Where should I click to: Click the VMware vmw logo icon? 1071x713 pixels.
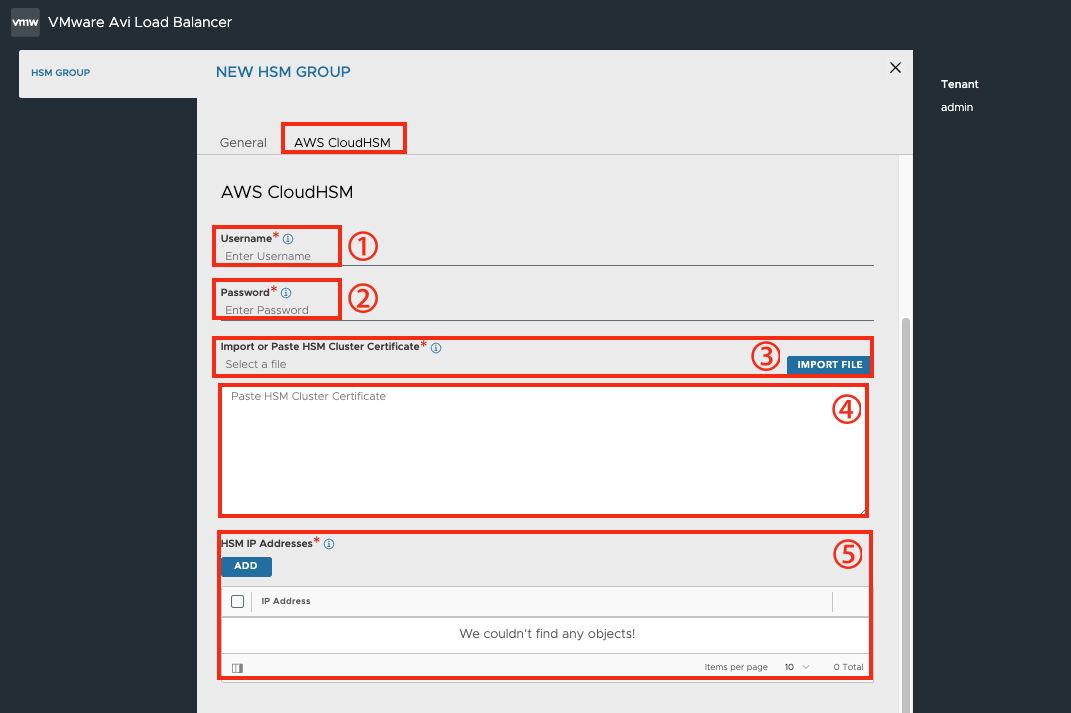pos(25,23)
